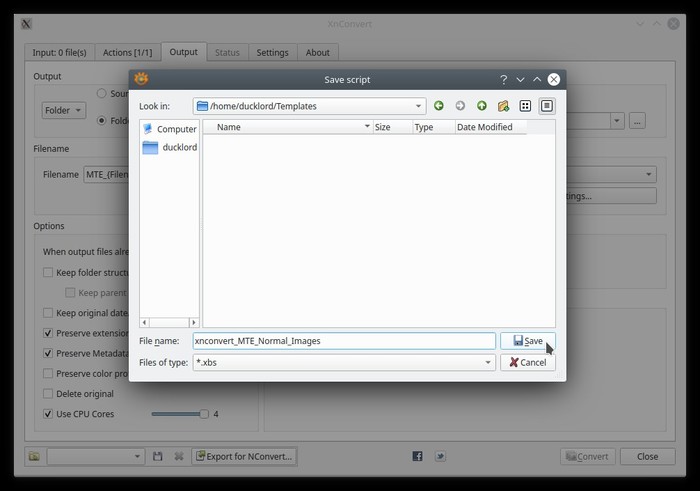
Task: Switch to detail view mode icon
Action: click(546, 106)
